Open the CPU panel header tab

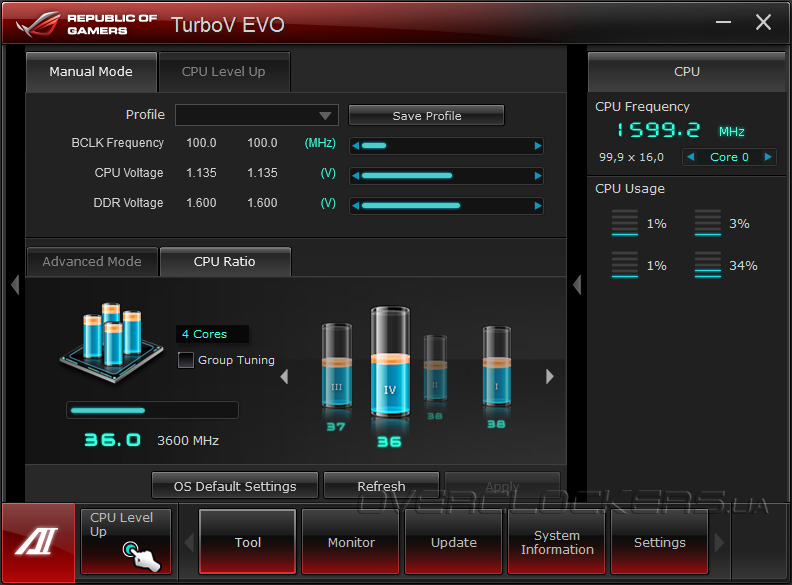pyautogui.click(x=687, y=72)
